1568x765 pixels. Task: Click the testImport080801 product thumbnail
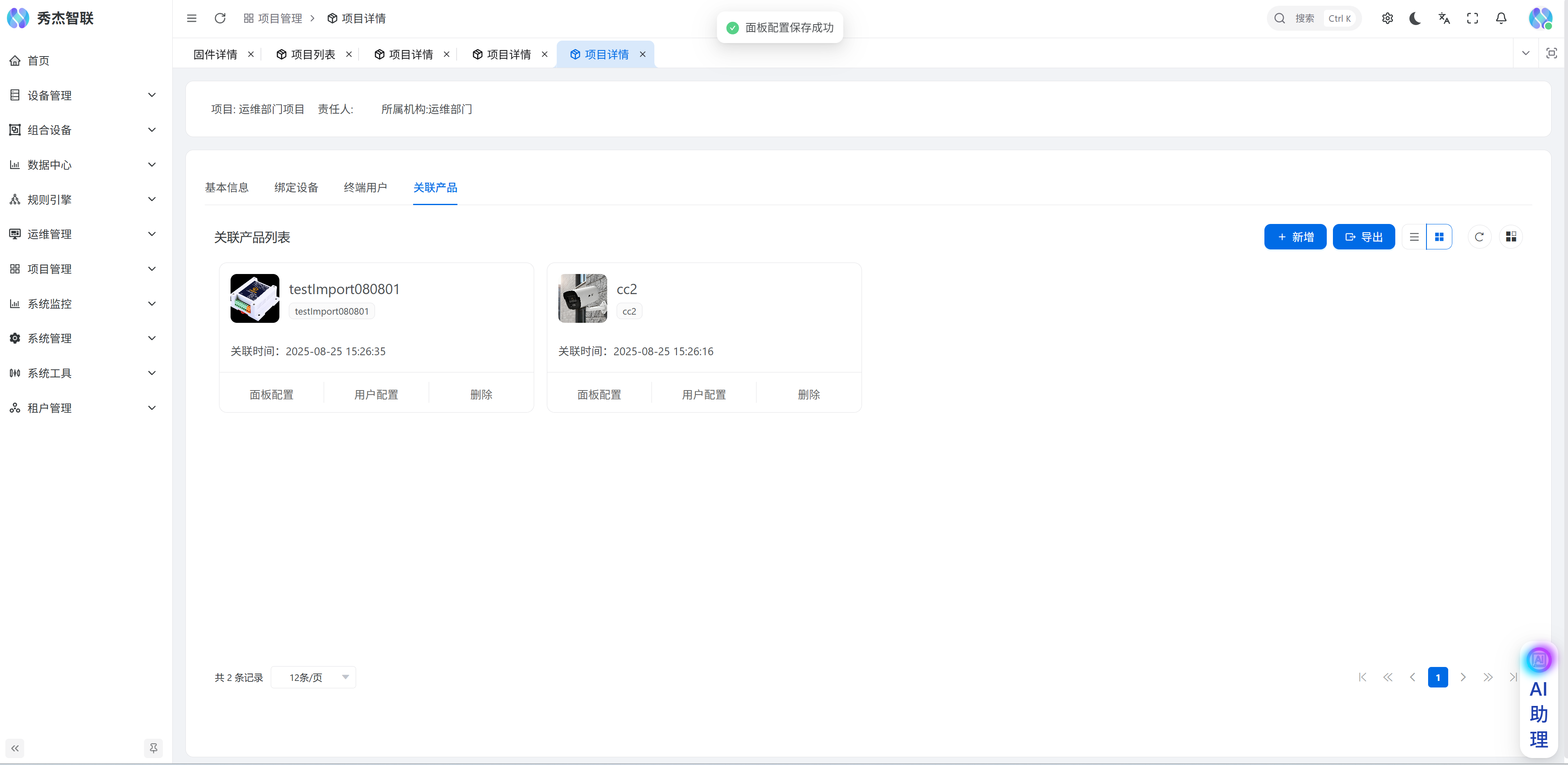point(254,298)
